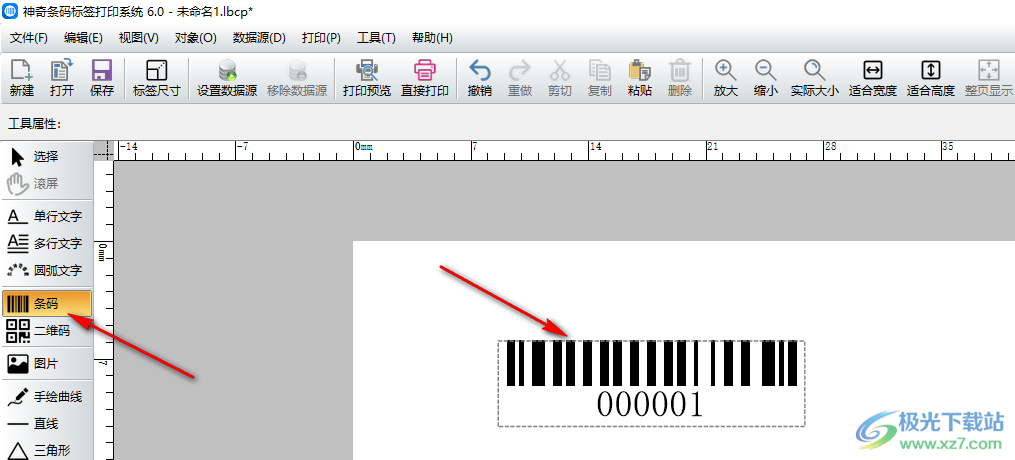Open the 帮助(H) menu

point(432,38)
